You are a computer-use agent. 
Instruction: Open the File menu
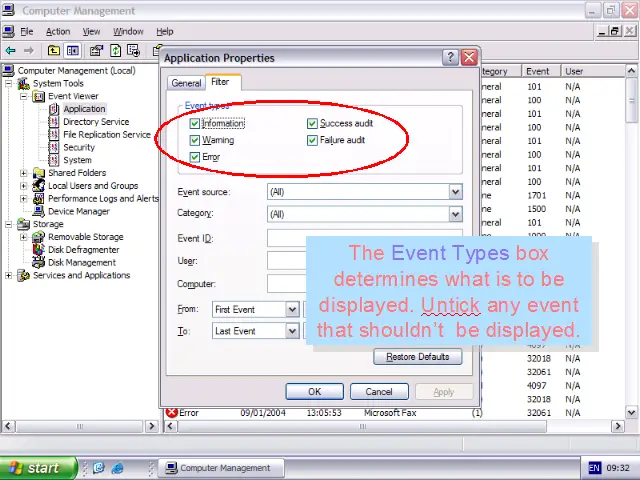pos(27,31)
